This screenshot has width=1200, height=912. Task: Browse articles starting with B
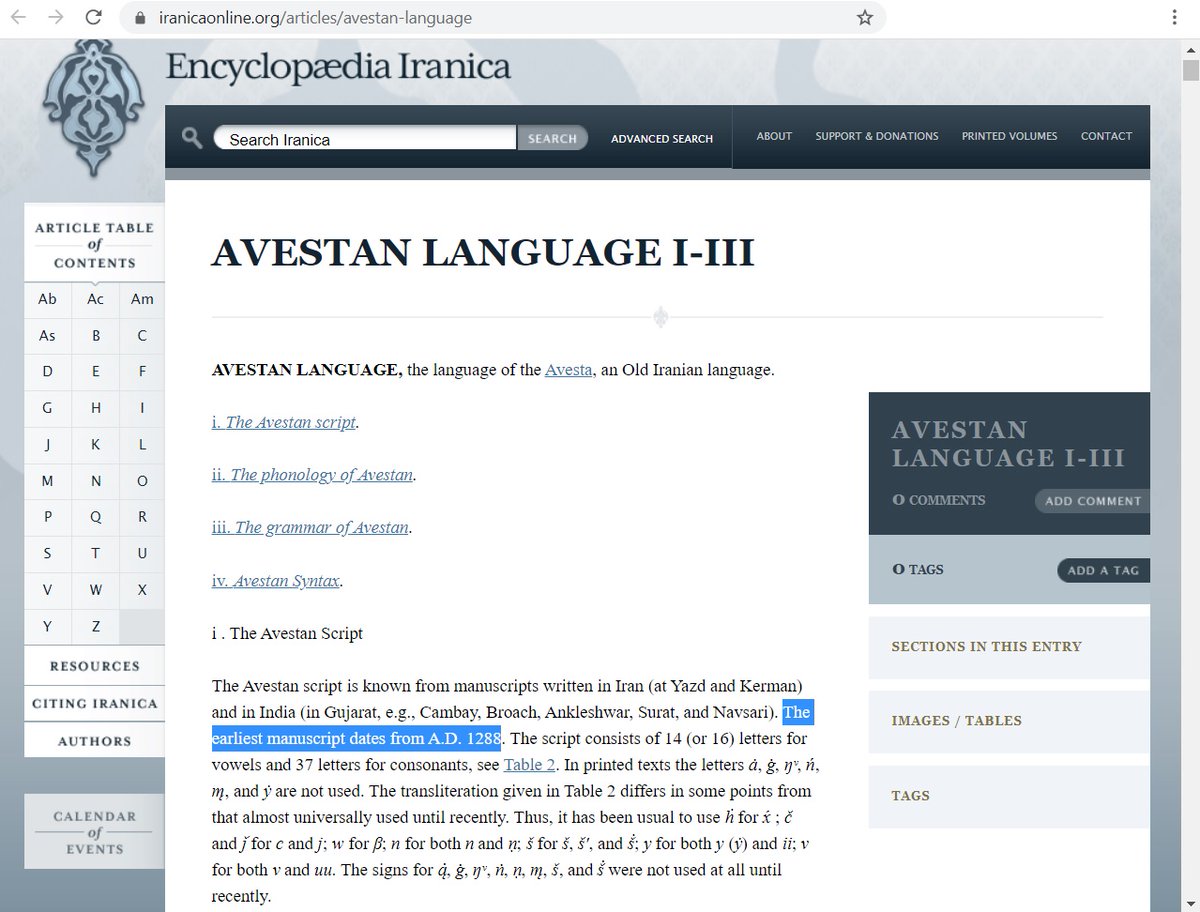pos(96,336)
